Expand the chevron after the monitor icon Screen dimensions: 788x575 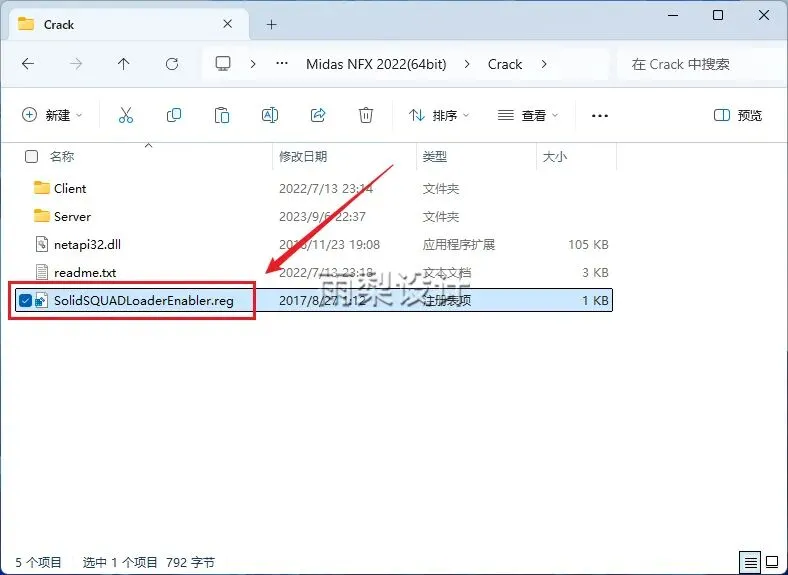253,64
